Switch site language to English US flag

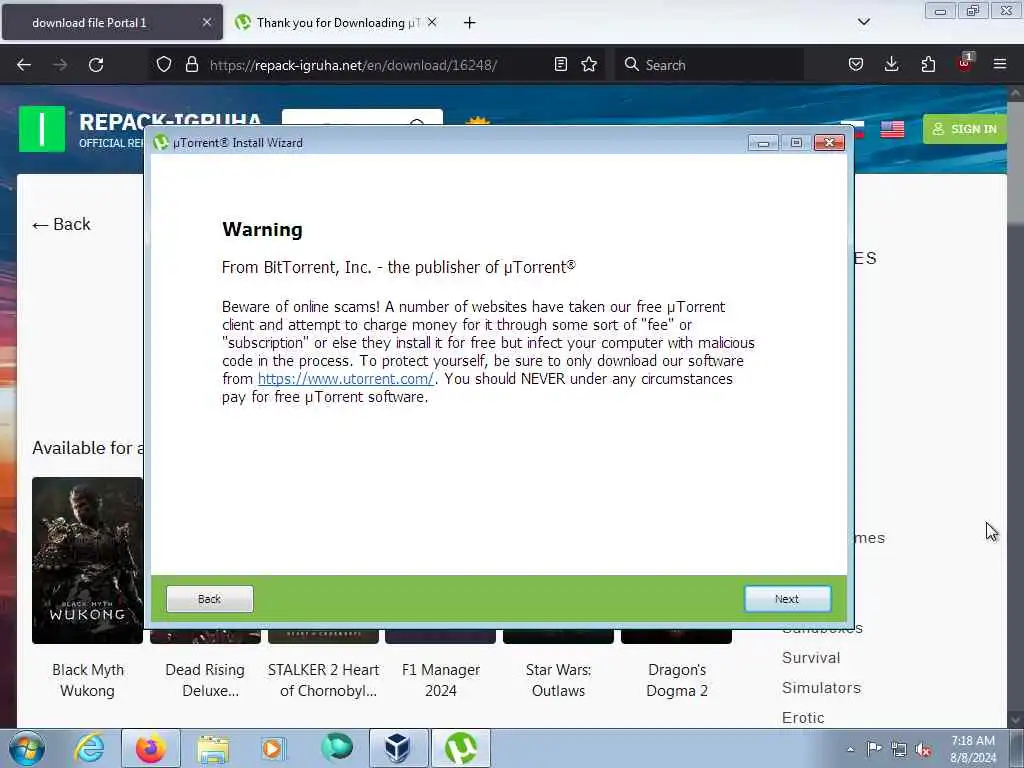(892, 129)
